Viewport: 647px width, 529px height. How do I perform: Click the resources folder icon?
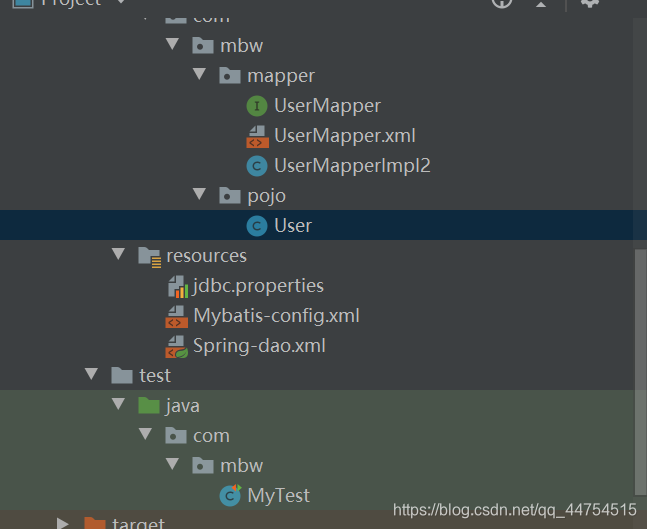coord(149,257)
